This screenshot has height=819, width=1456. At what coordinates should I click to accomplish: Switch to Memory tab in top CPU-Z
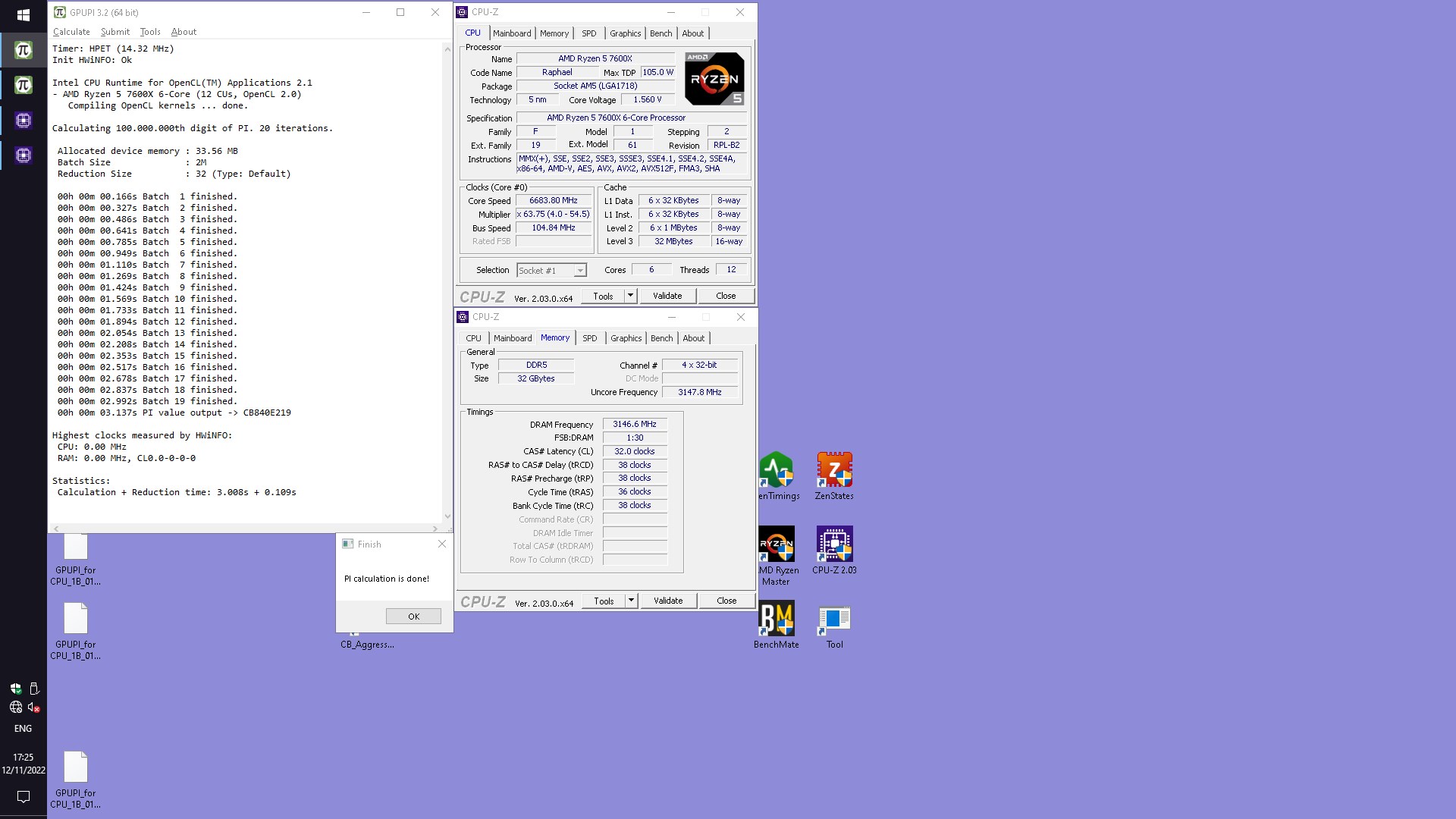coord(554,33)
